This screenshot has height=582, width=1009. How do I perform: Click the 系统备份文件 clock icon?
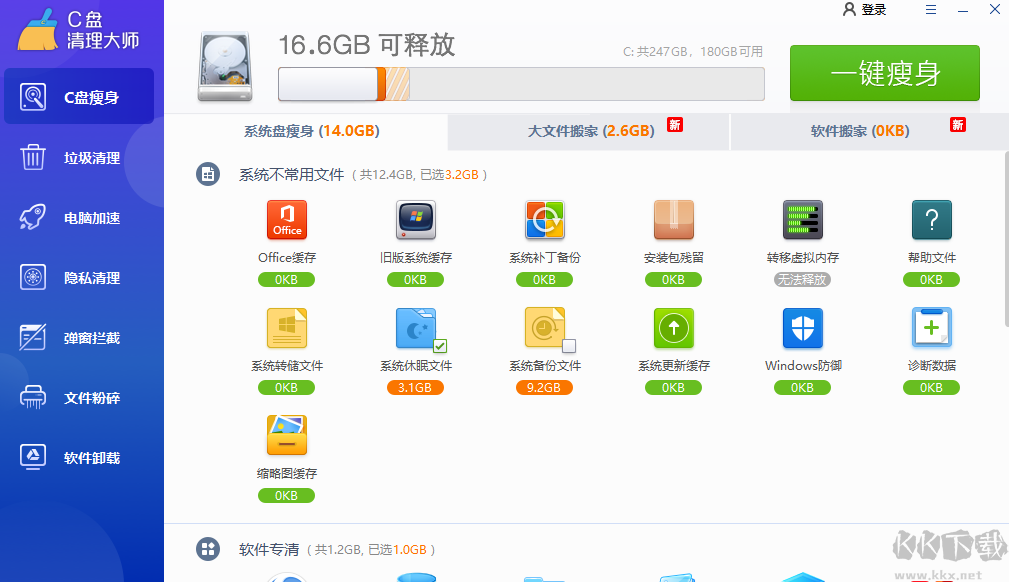tap(544, 328)
